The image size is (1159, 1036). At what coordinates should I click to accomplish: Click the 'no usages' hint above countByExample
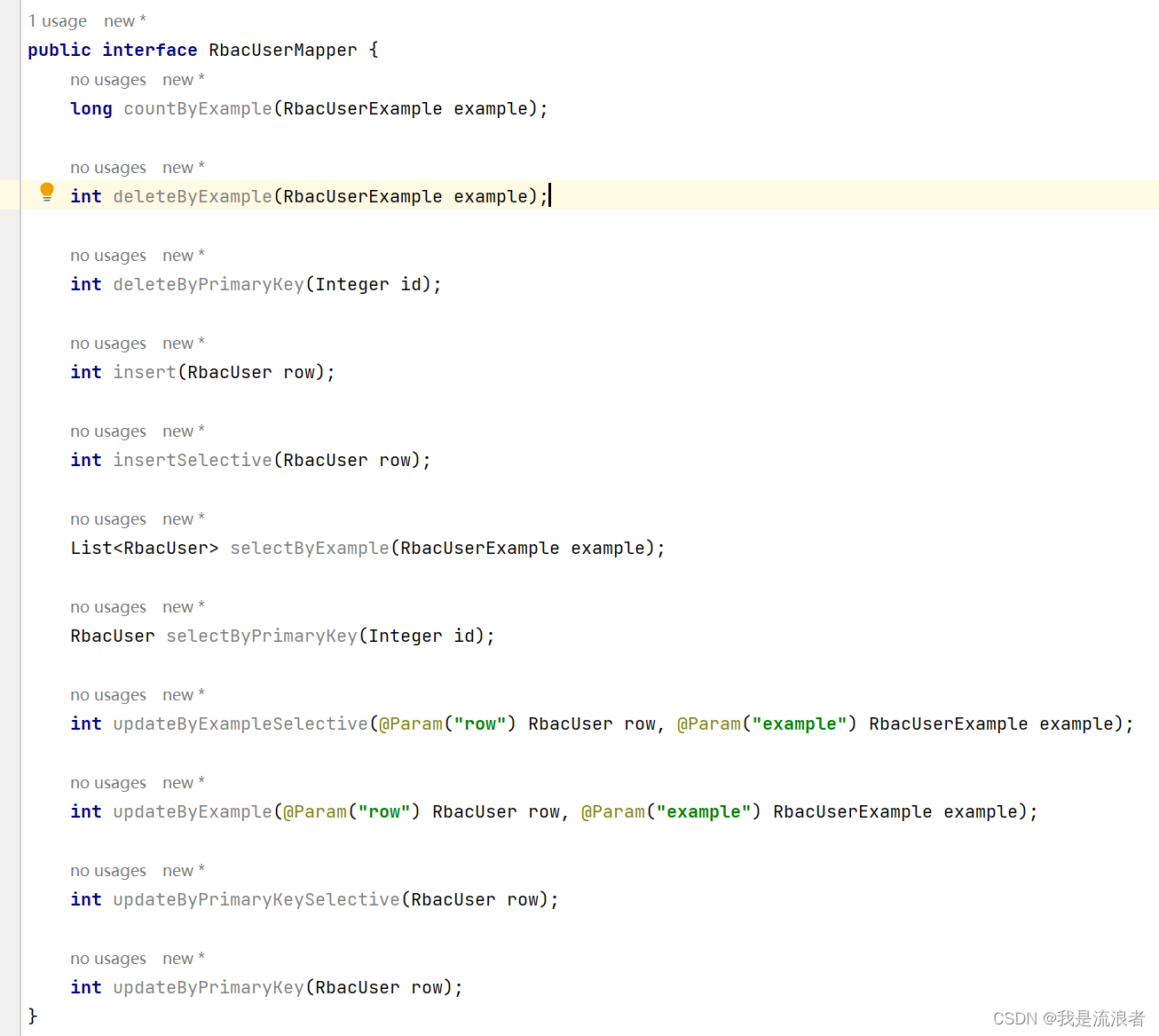108,80
